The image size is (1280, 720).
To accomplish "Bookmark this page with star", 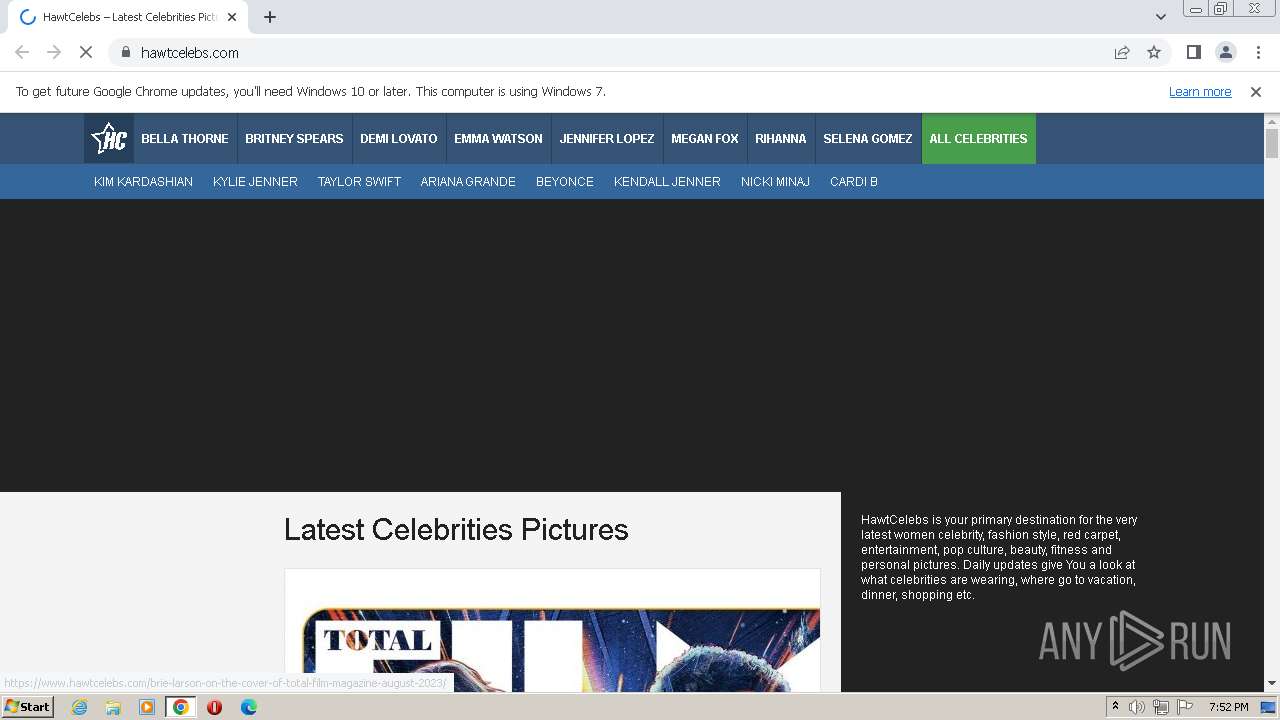I will click(x=1154, y=52).
